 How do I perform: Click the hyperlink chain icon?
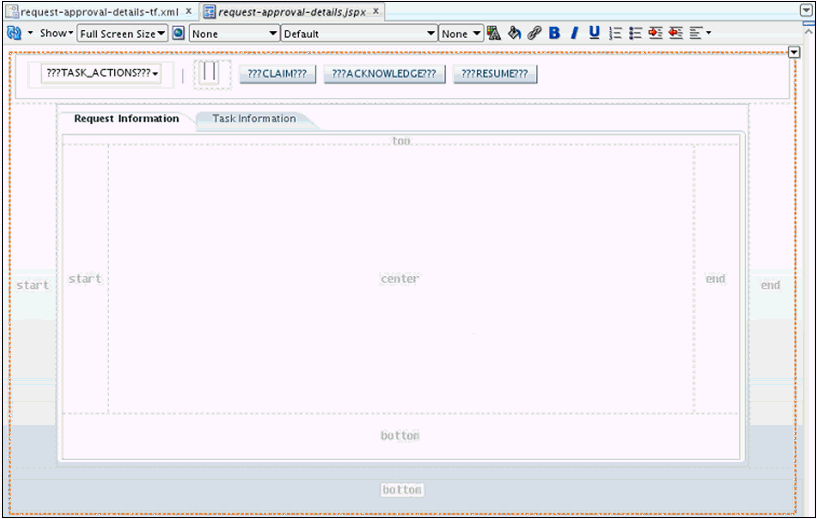(x=534, y=33)
